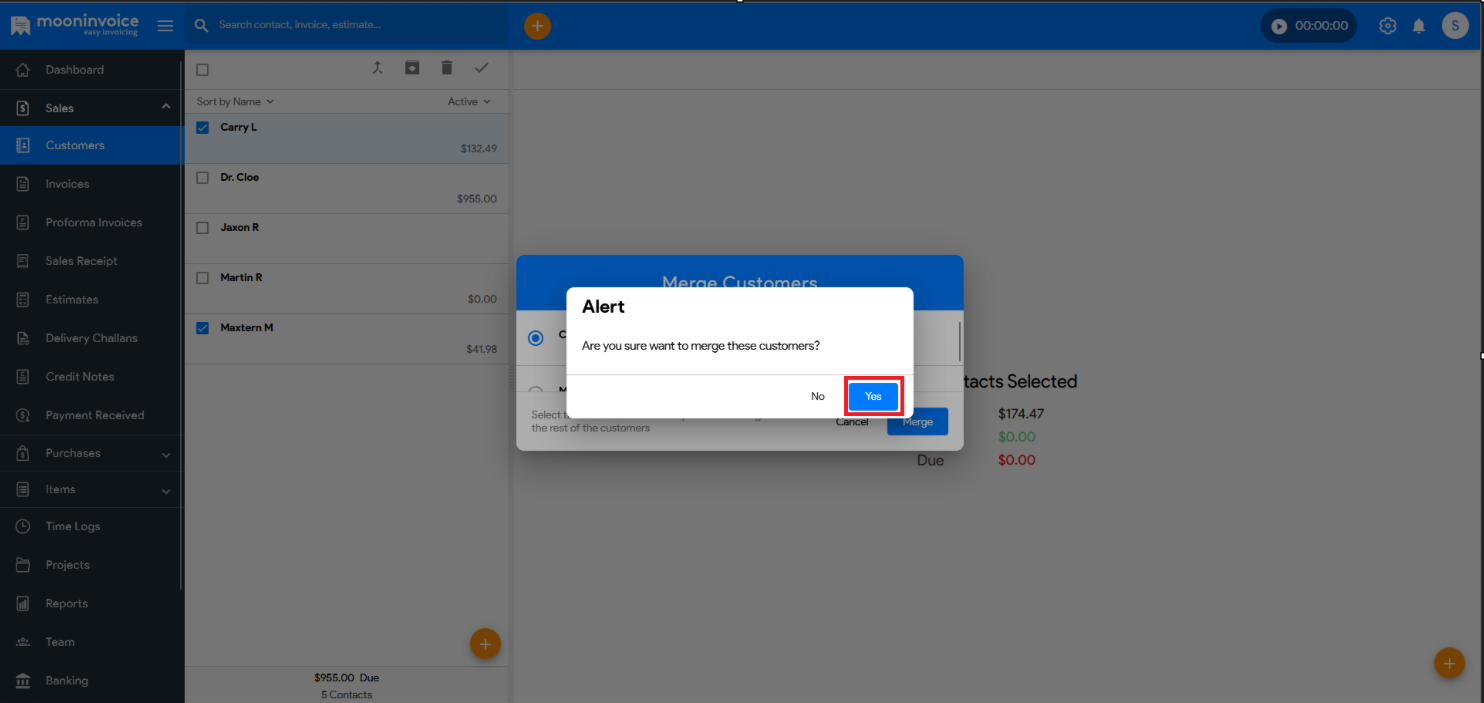Start the timer play button
1484x703 pixels.
click(1279, 26)
